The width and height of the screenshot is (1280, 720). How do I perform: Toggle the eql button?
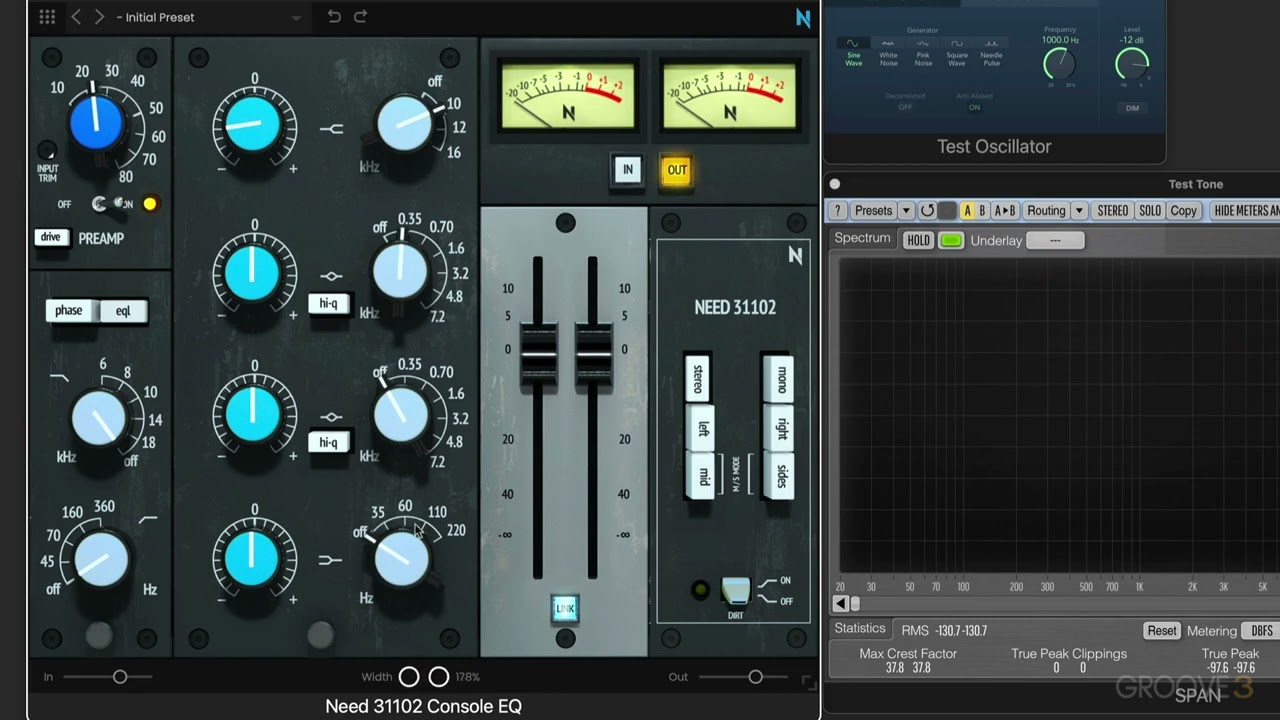123,311
